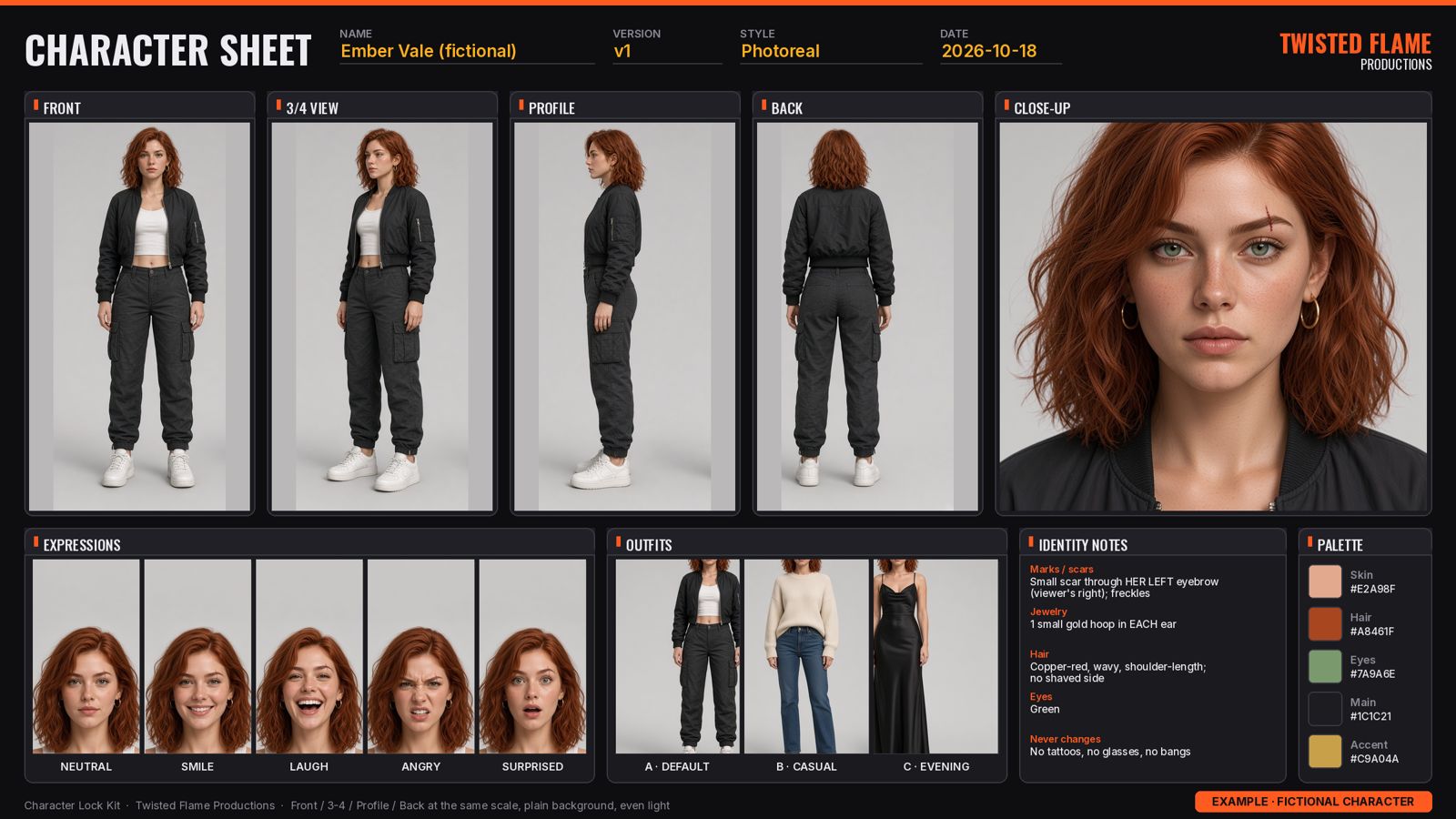Click the 'Copper-red, wavy, shoulder-length' hair note

(1117, 667)
